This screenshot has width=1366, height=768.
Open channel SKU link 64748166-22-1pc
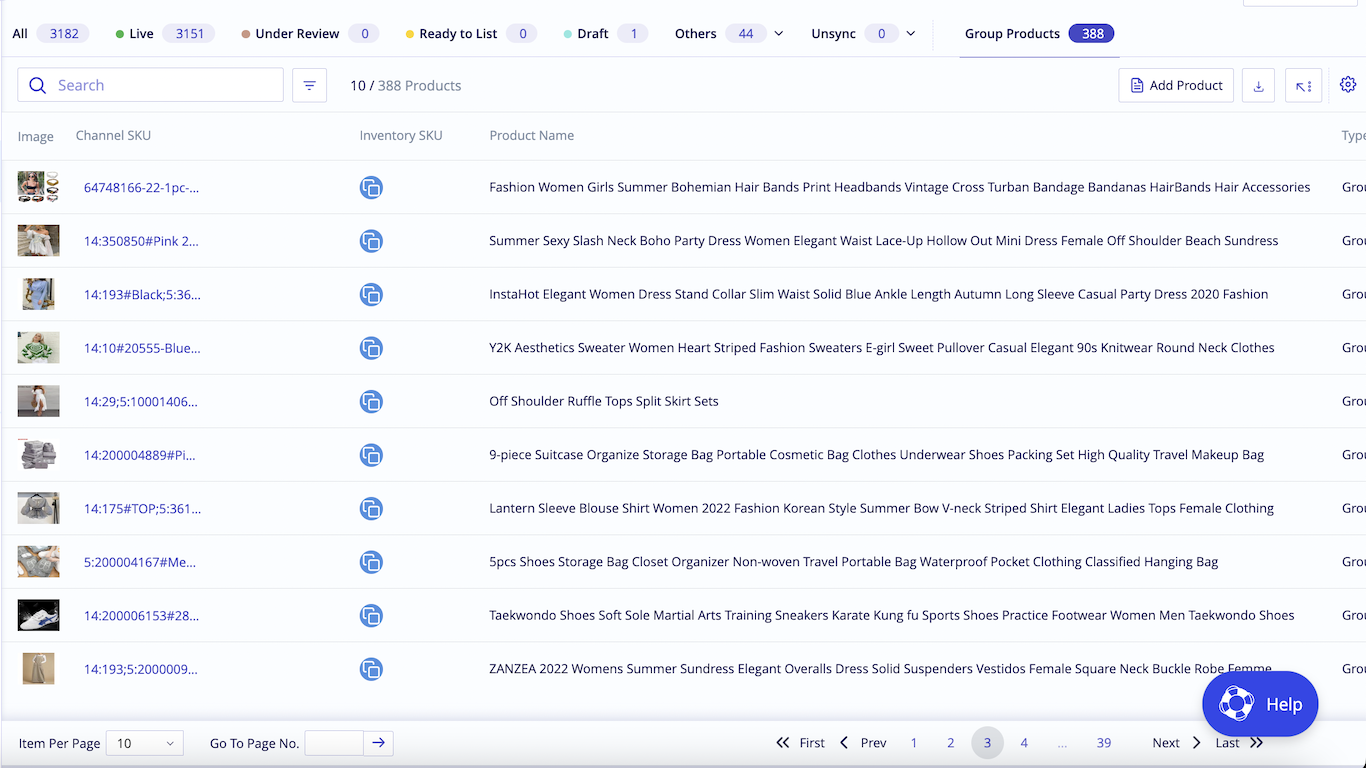tap(141, 188)
